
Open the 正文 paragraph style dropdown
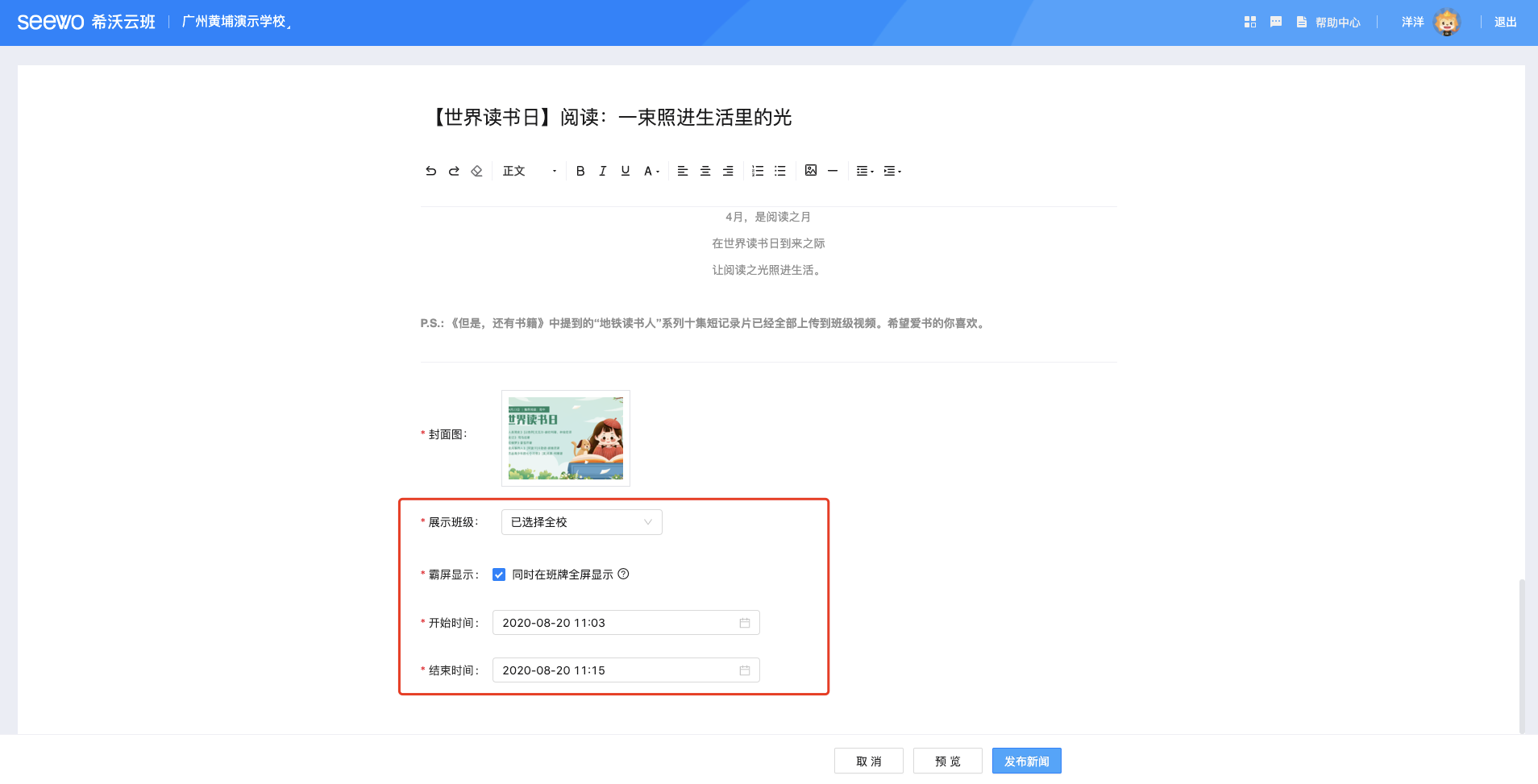[x=529, y=171]
